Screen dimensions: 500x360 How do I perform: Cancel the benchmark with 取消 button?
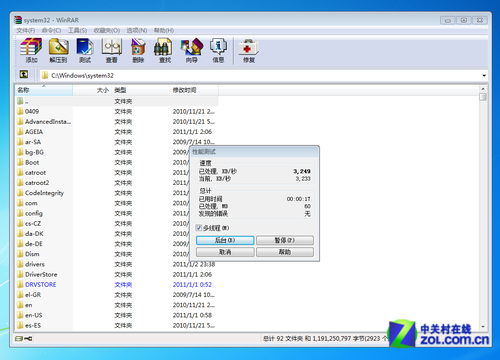coord(225,252)
